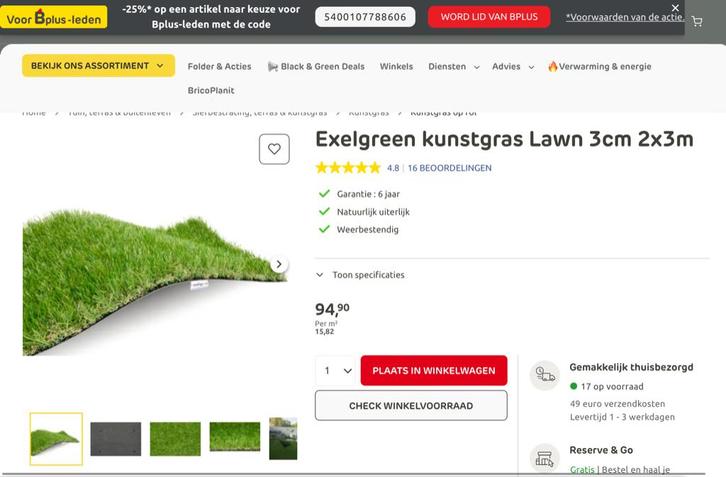The image size is (726, 477).
Task: Go to Folder & Acties
Action: (219, 67)
